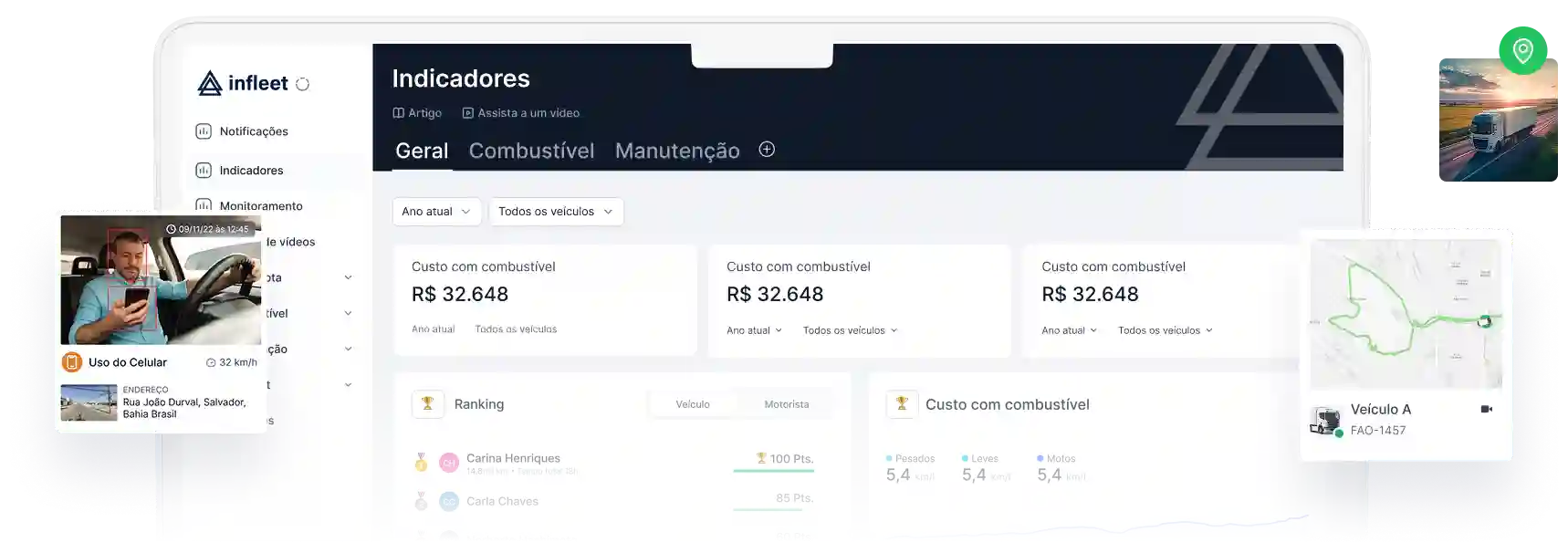Switch Ranking view to Veículo
The image size is (1568, 553).
[x=693, y=404]
